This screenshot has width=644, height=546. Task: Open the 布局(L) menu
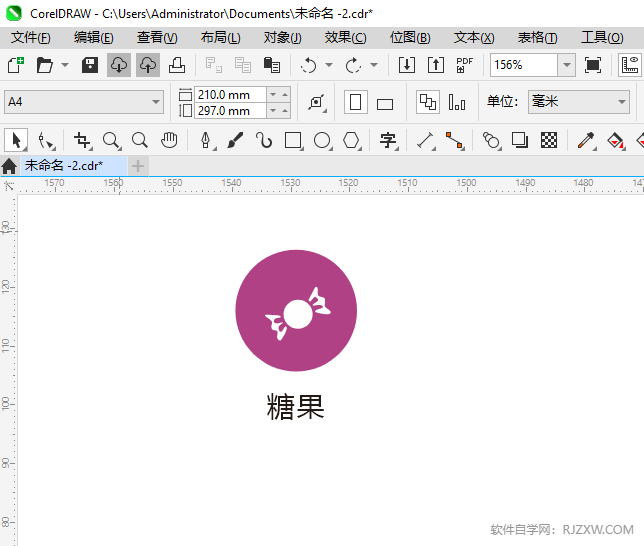pyautogui.click(x=220, y=38)
